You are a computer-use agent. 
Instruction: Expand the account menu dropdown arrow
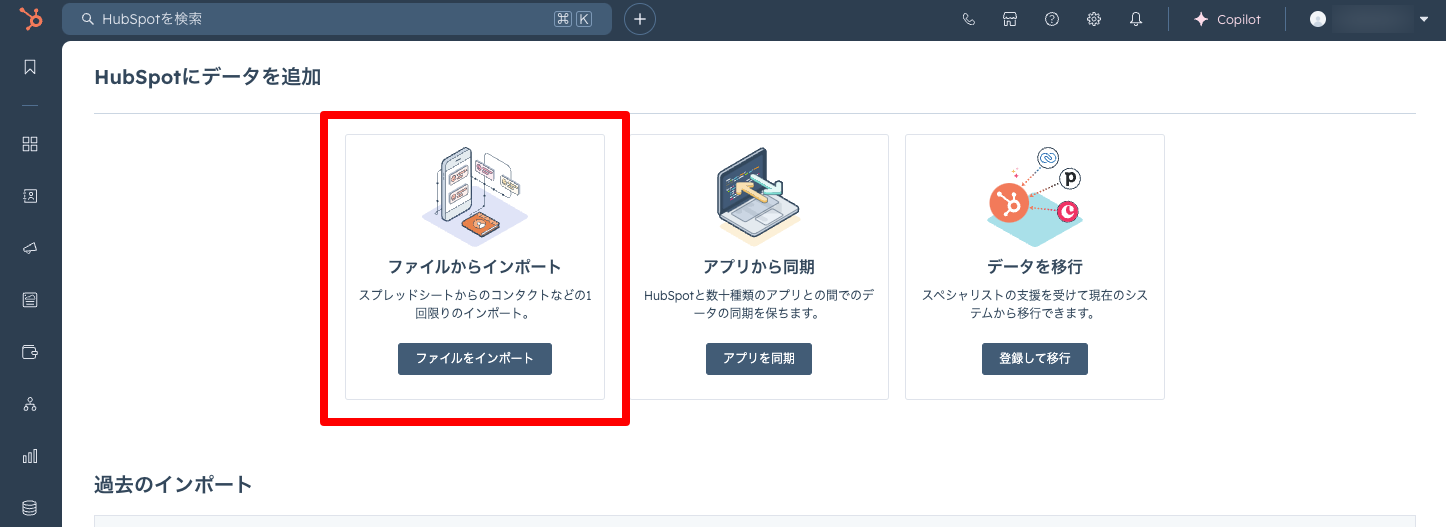[x=1424, y=19]
